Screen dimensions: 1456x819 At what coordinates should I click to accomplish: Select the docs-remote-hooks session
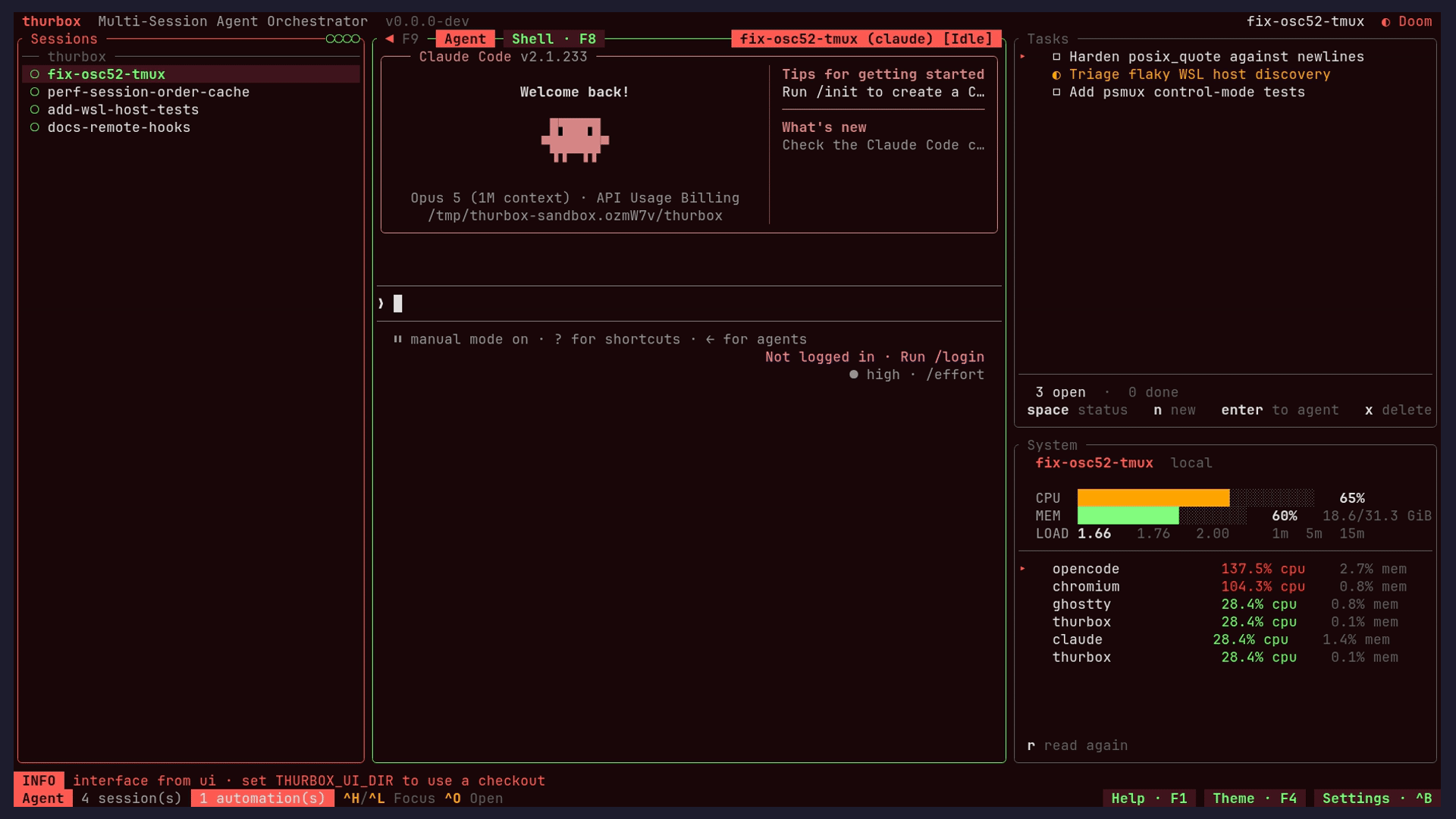(x=191, y=127)
